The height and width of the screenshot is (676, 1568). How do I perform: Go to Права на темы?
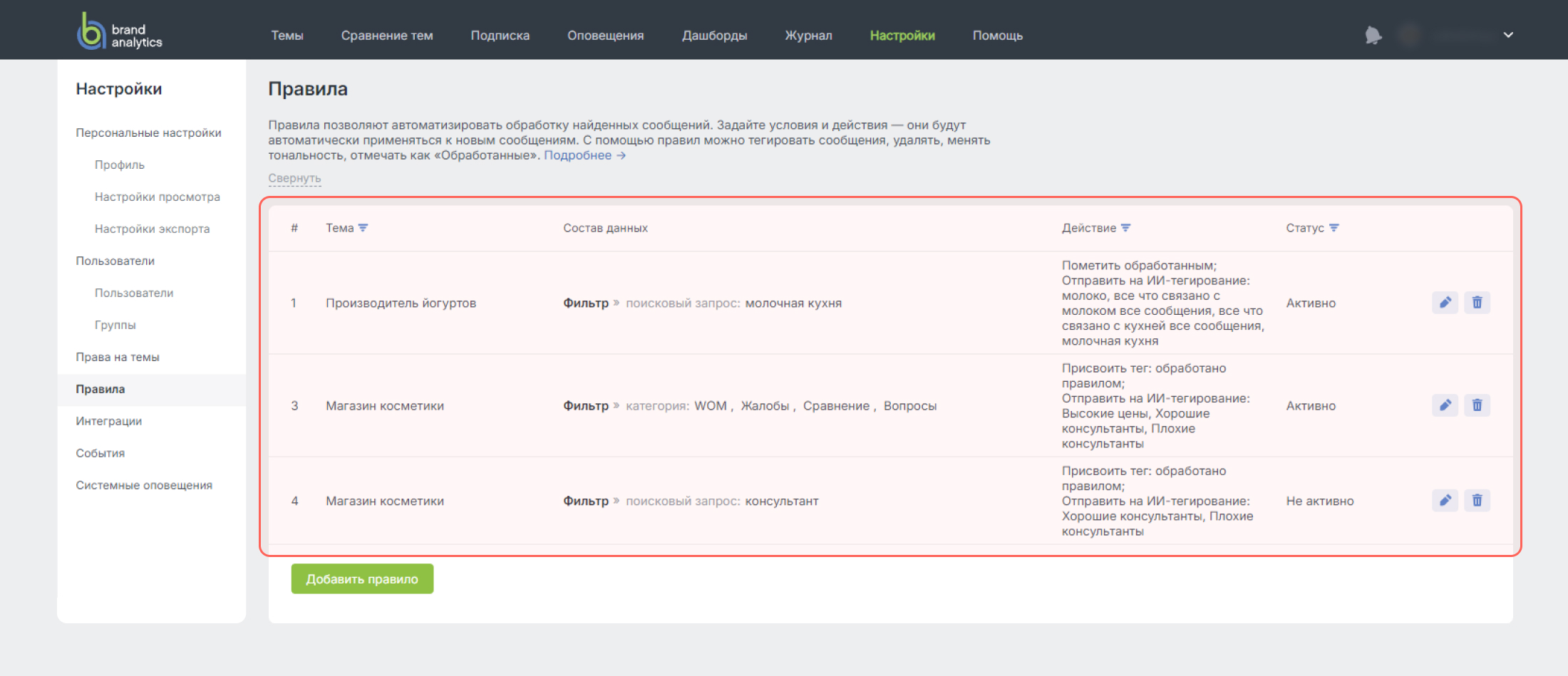coord(118,357)
